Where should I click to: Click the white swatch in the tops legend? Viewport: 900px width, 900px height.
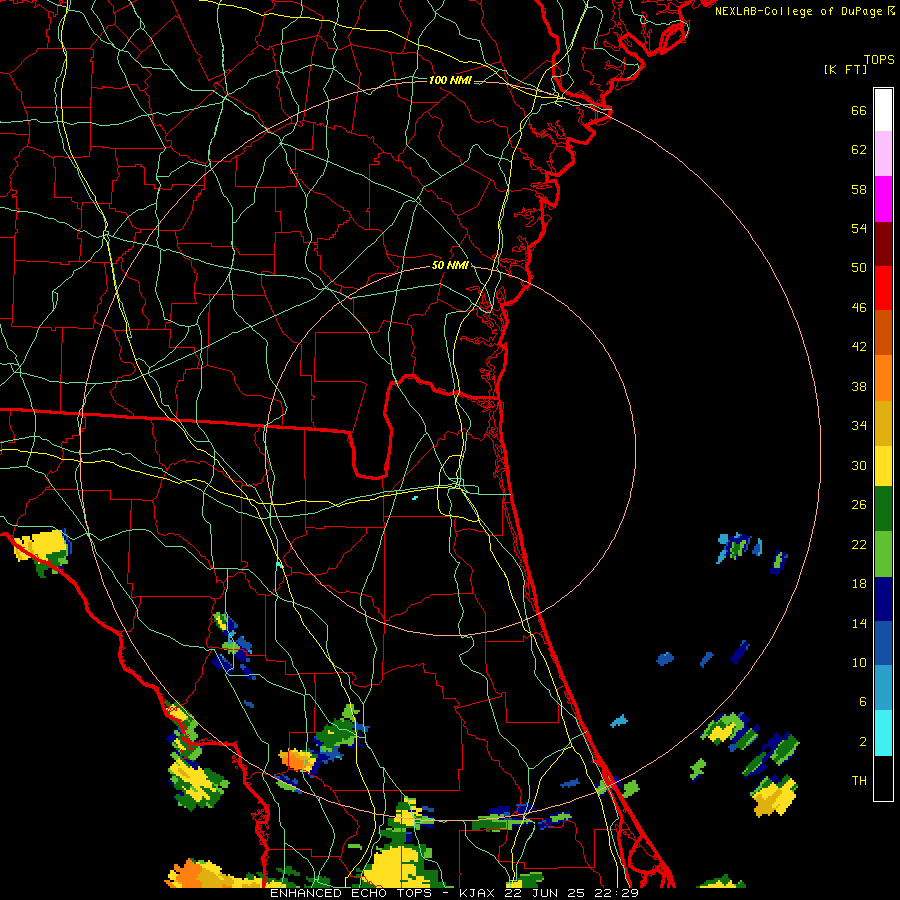click(883, 110)
